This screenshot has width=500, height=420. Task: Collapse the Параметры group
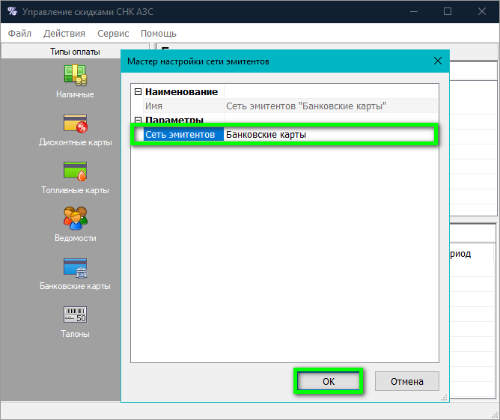138,120
